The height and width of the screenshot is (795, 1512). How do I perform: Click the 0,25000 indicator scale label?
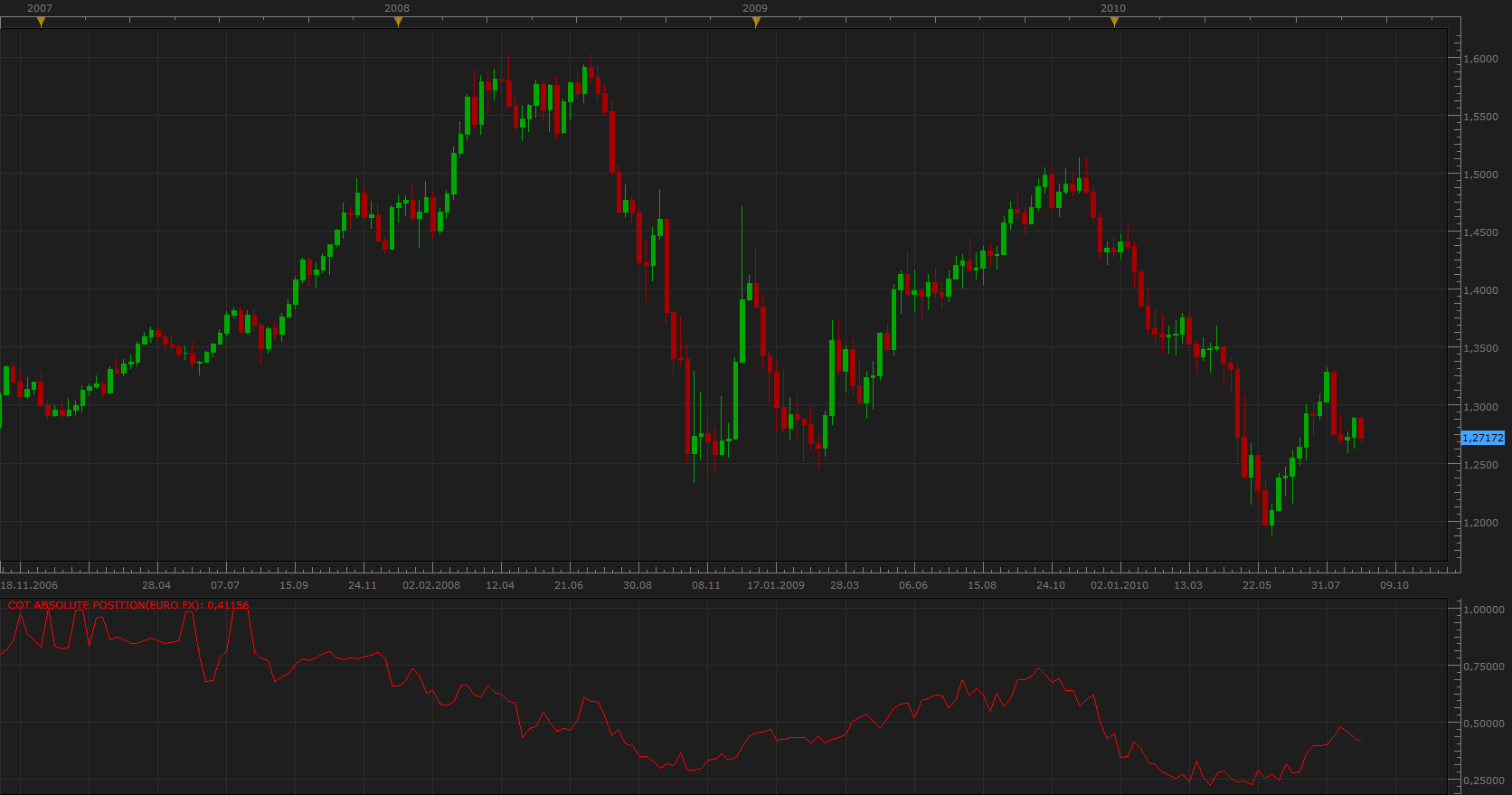[1484, 781]
